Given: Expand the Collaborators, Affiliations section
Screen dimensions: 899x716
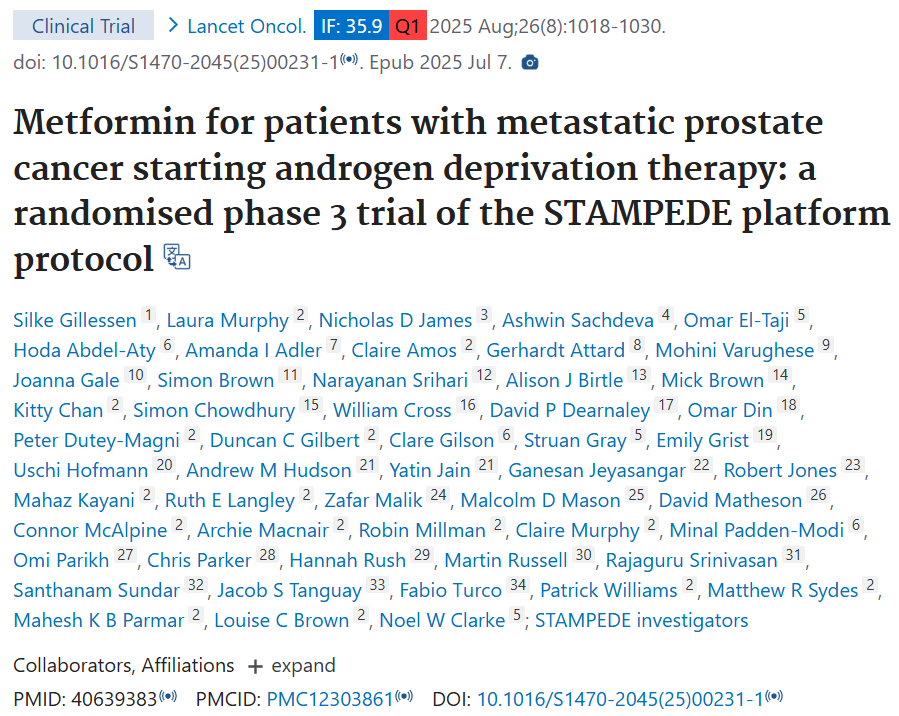Looking at the screenshot, I should coord(291,665).
